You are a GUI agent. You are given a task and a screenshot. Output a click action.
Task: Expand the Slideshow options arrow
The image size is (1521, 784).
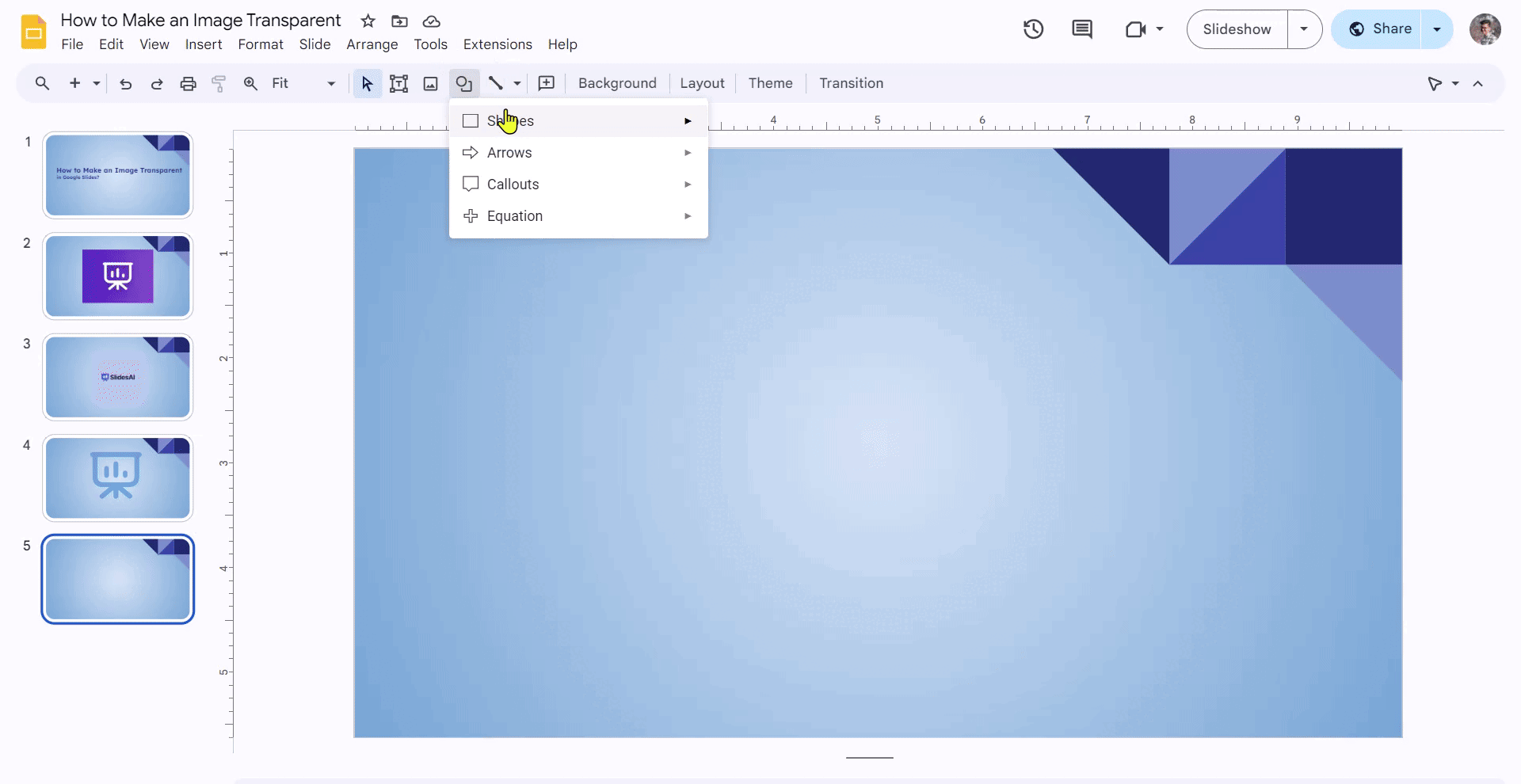click(x=1304, y=29)
